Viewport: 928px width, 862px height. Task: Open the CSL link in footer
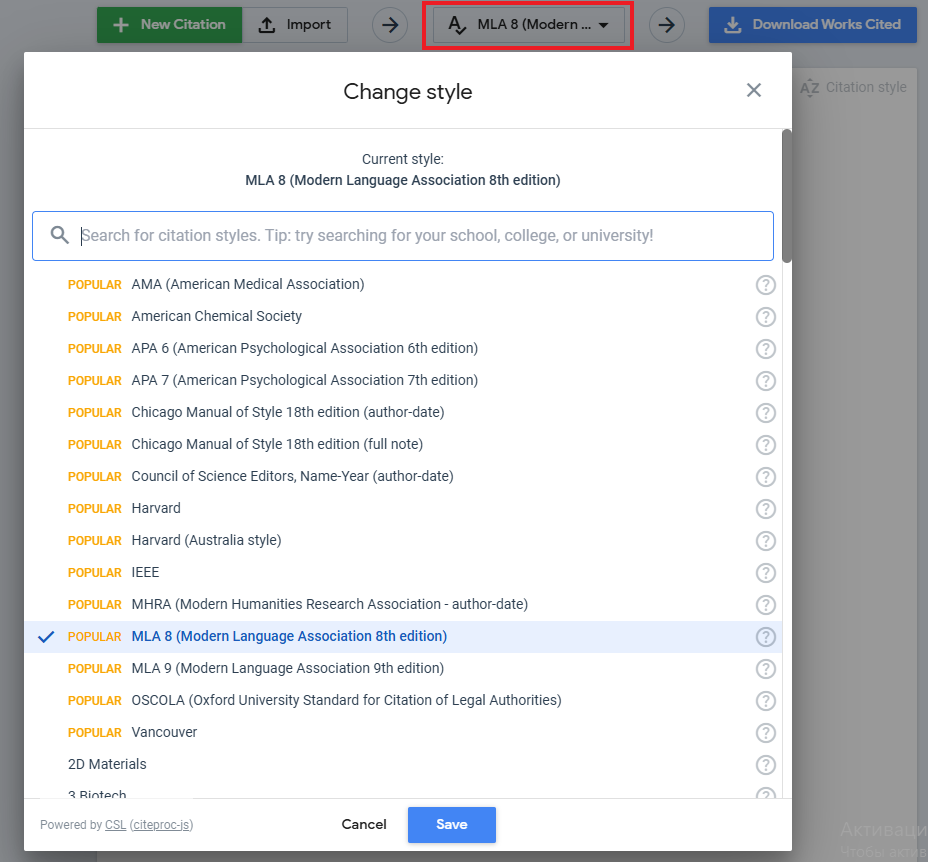[x=115, y=826]
